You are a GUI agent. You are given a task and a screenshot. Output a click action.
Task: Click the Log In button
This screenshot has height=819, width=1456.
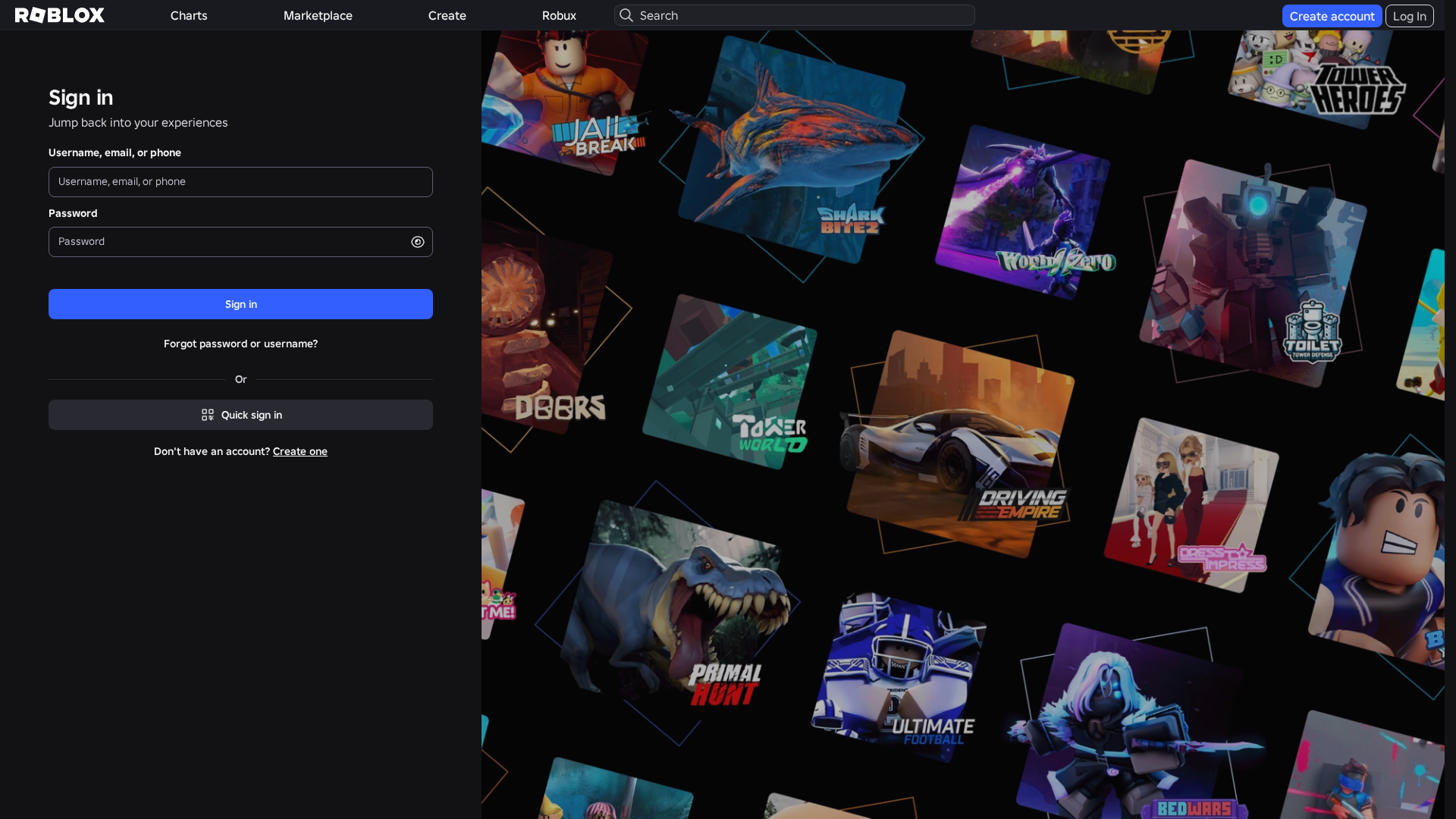pyautogui.click(x=1410, y=16)
